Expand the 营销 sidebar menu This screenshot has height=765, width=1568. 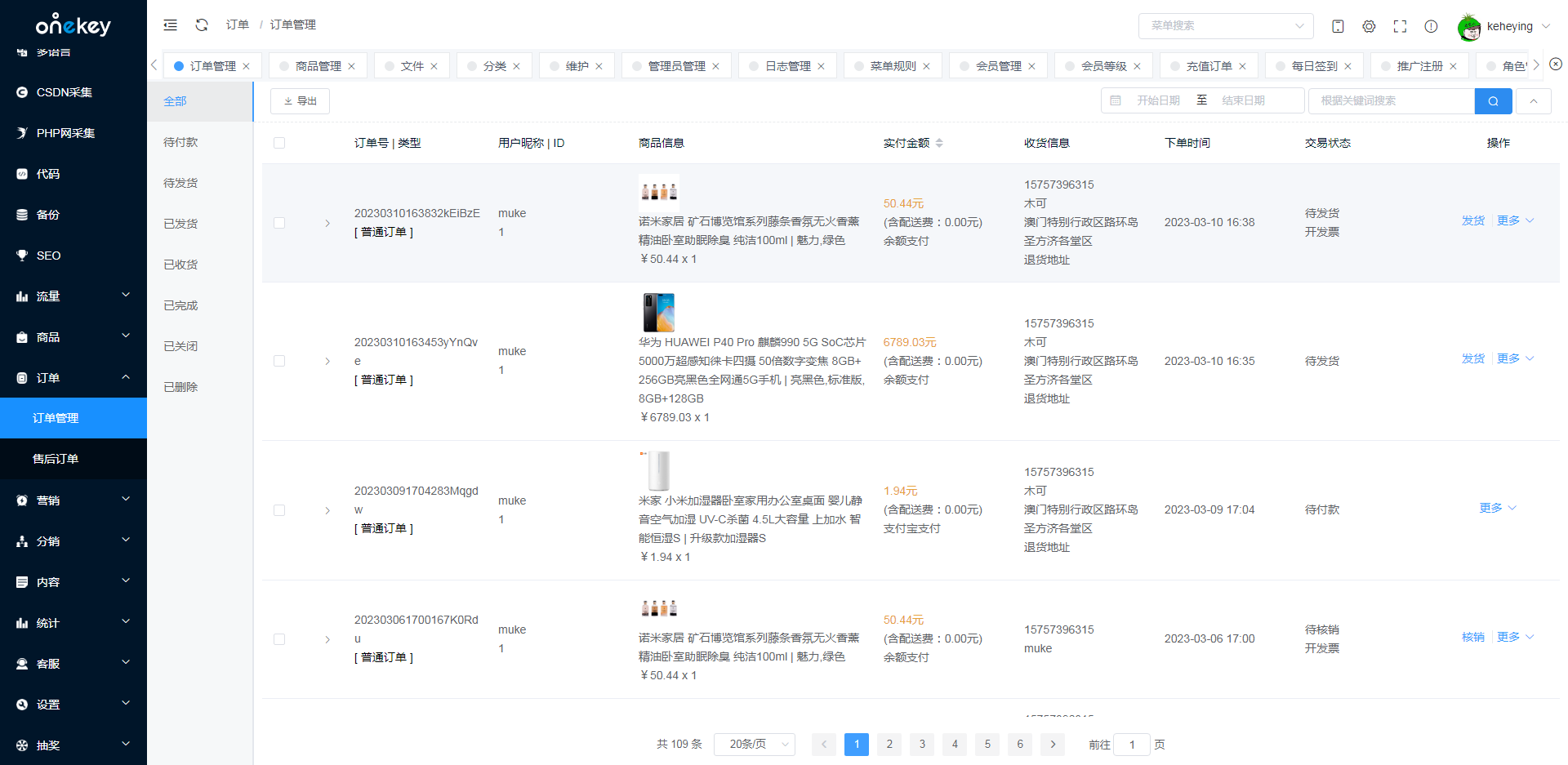pyautogui.click(x=73, y=500)
